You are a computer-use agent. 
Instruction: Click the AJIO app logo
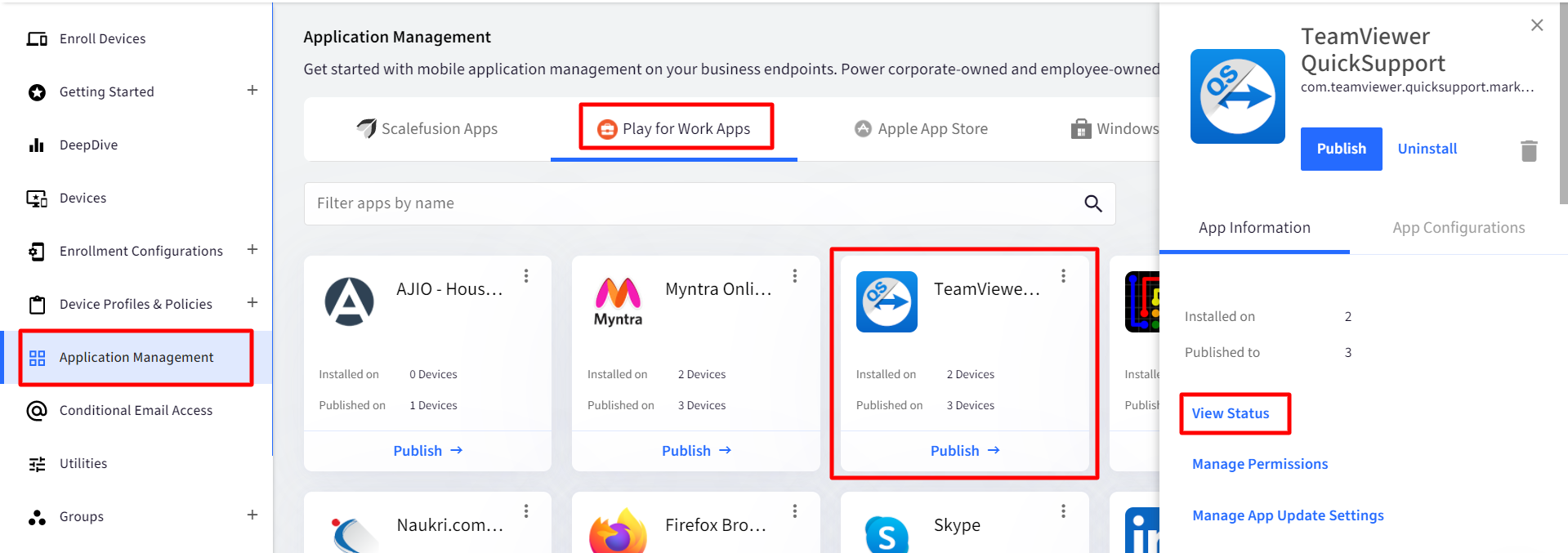(350, 301)
